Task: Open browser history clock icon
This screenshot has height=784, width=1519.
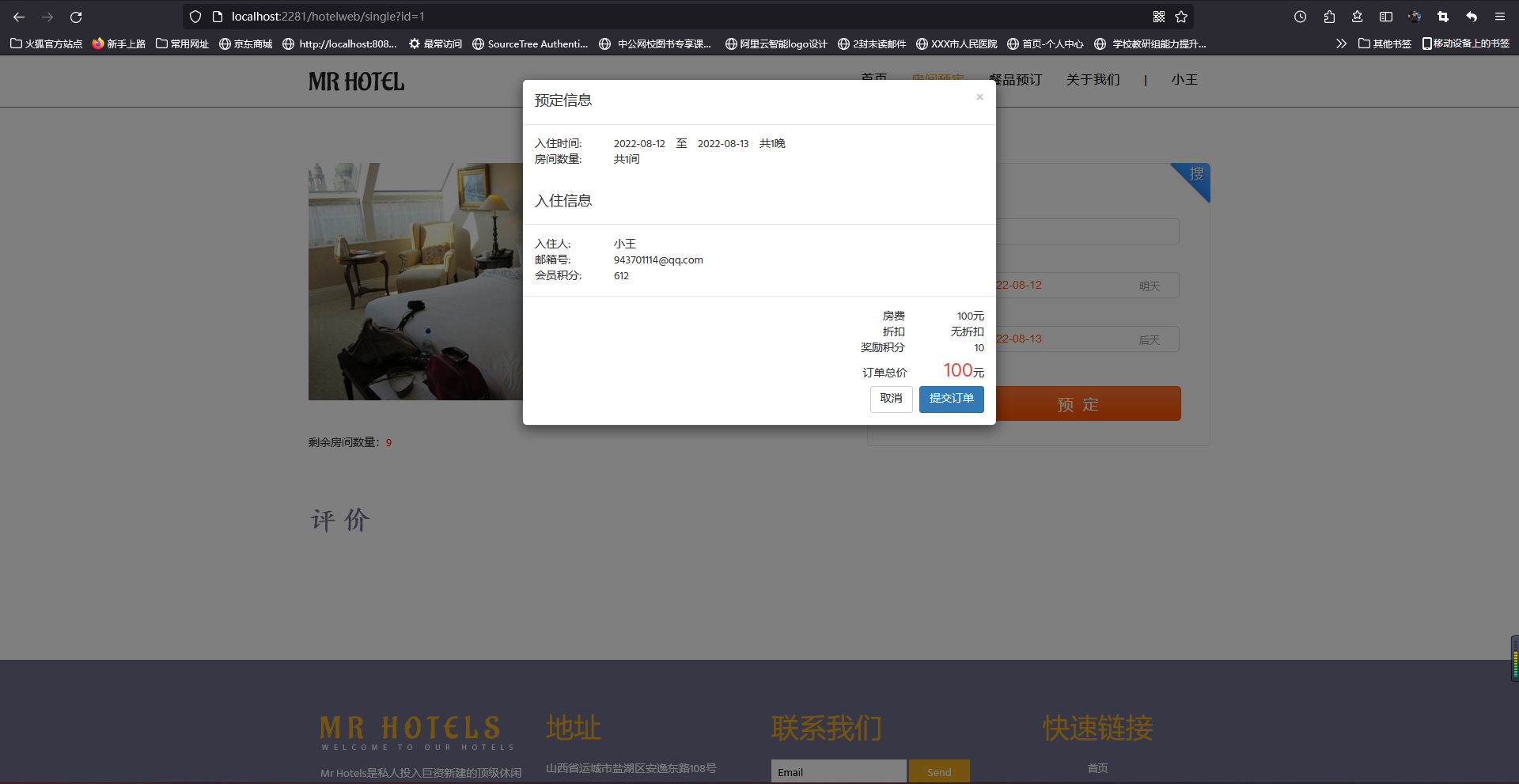Action: 1300,16
